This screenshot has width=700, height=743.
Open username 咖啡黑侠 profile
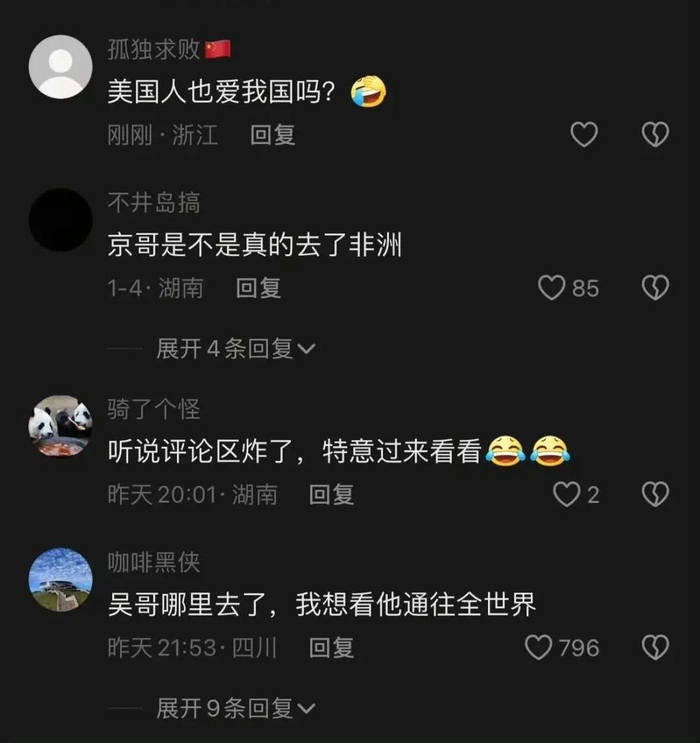tap(154, 562)
